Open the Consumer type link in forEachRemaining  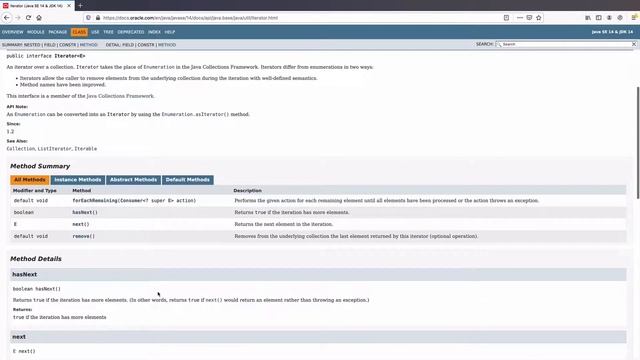coord(130,200)
